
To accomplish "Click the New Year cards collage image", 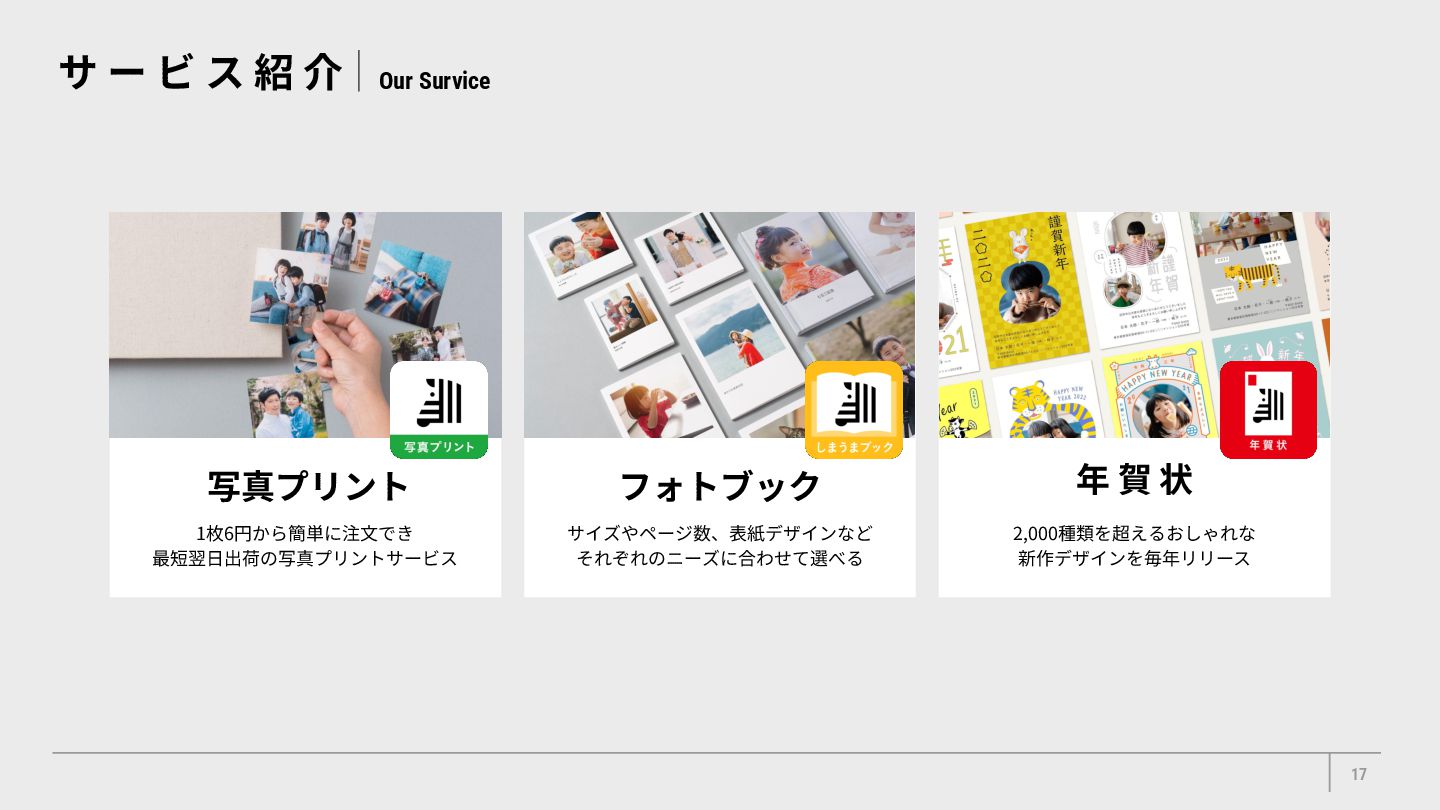I will coord(1134,325).
